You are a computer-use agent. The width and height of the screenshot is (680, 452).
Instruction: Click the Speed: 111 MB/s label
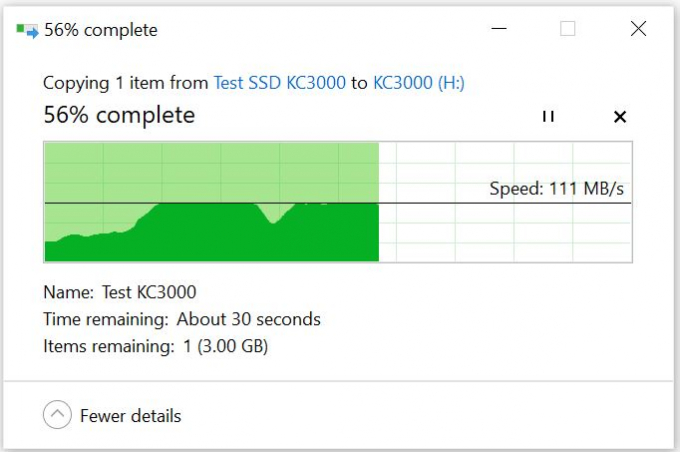click(556, 189)
